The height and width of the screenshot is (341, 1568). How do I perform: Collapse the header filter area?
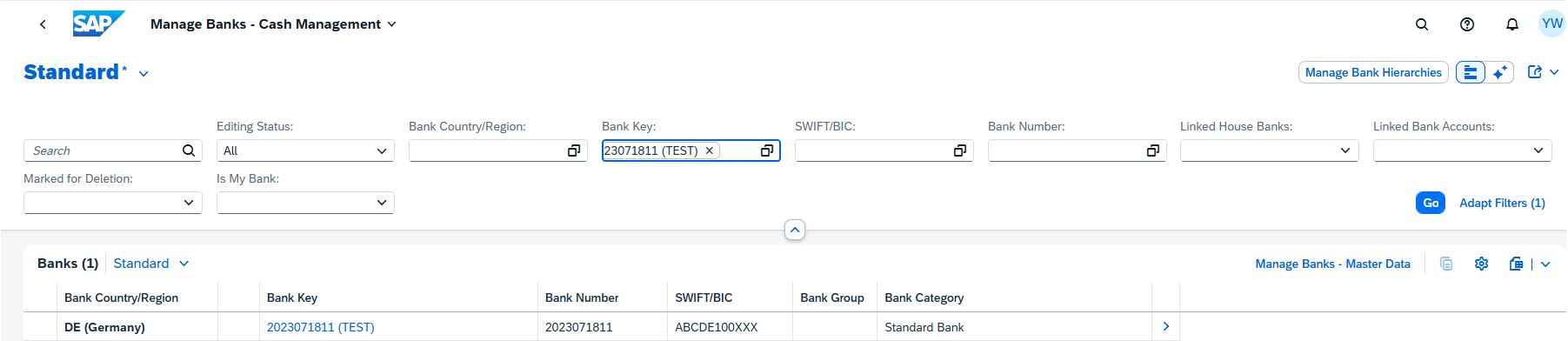point(795,230)
